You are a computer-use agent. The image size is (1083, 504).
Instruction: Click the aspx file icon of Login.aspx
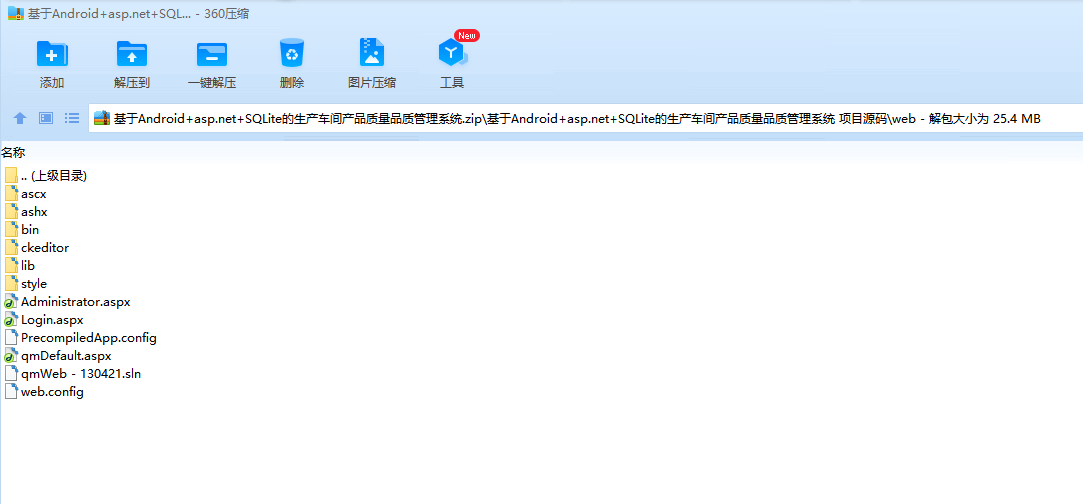pos(11,320)
